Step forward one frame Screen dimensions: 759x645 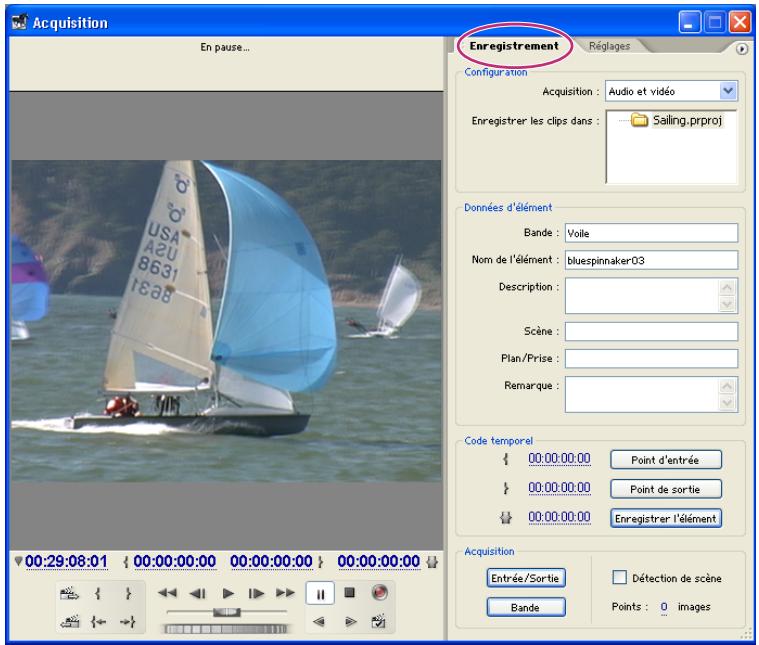pos(256,593)
